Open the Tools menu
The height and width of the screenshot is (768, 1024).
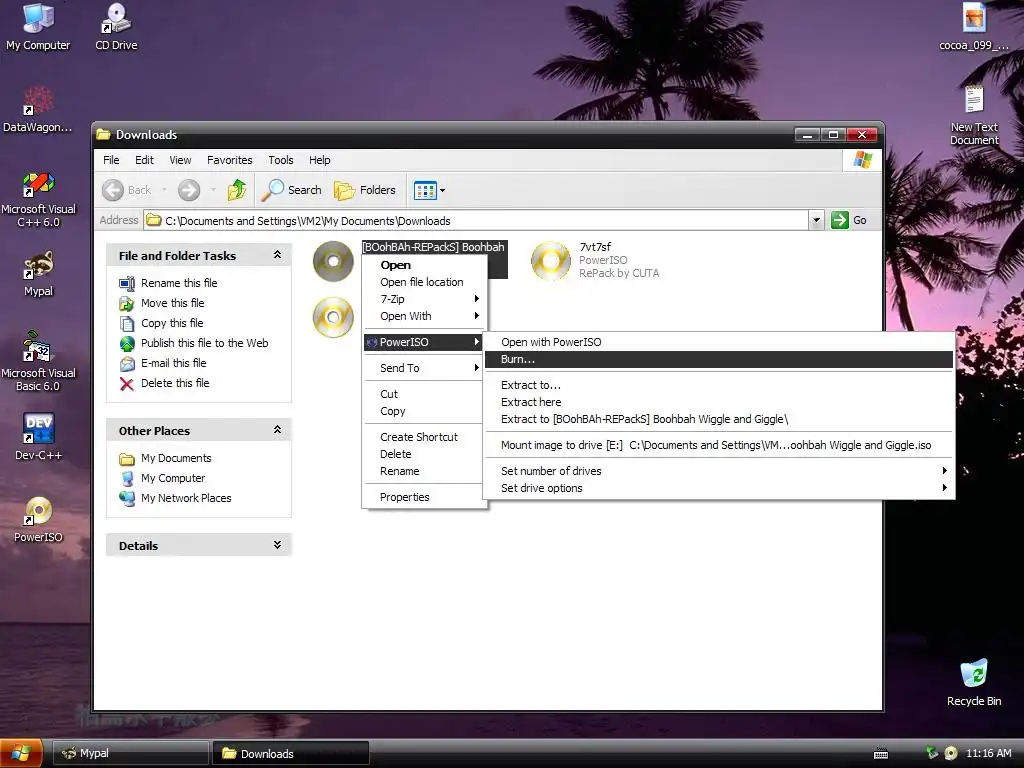(x=281, y=160)
